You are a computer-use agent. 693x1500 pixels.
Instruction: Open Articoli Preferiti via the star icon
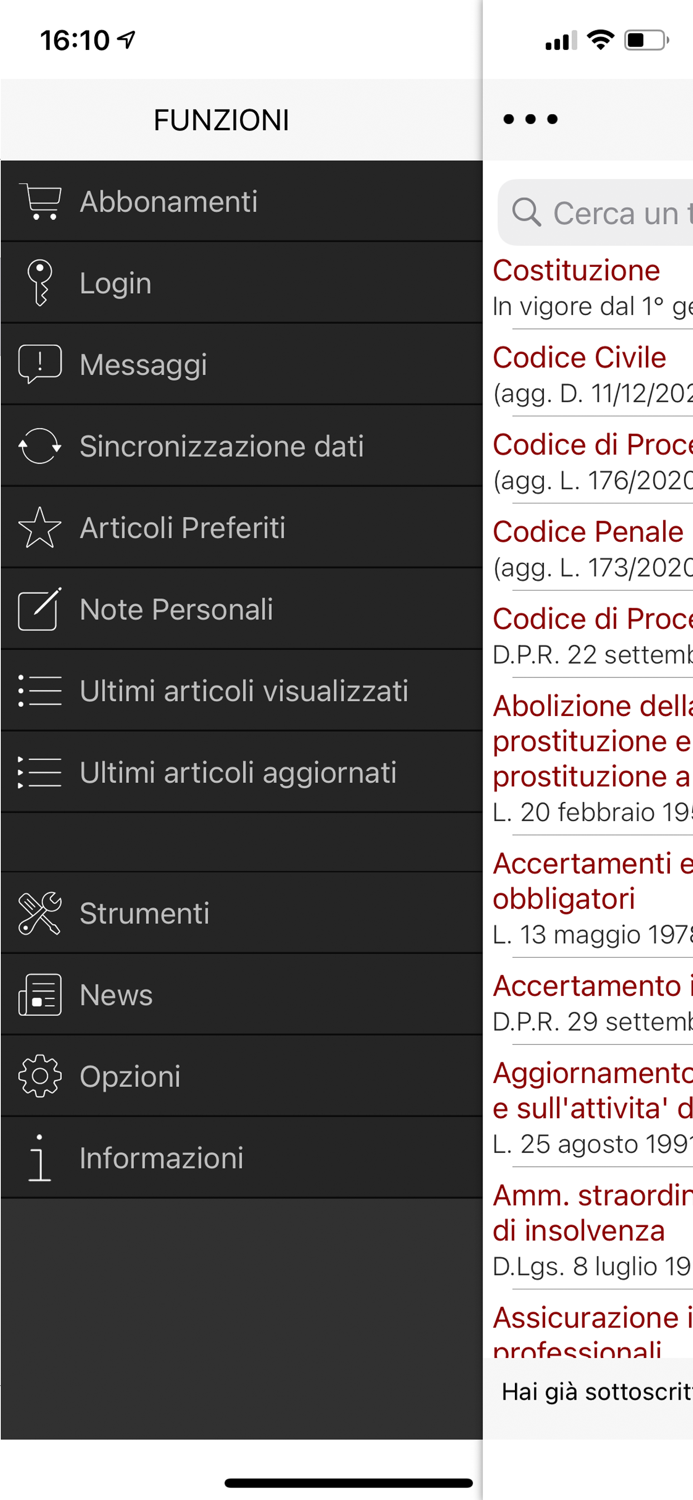click(x=40, y=527)
